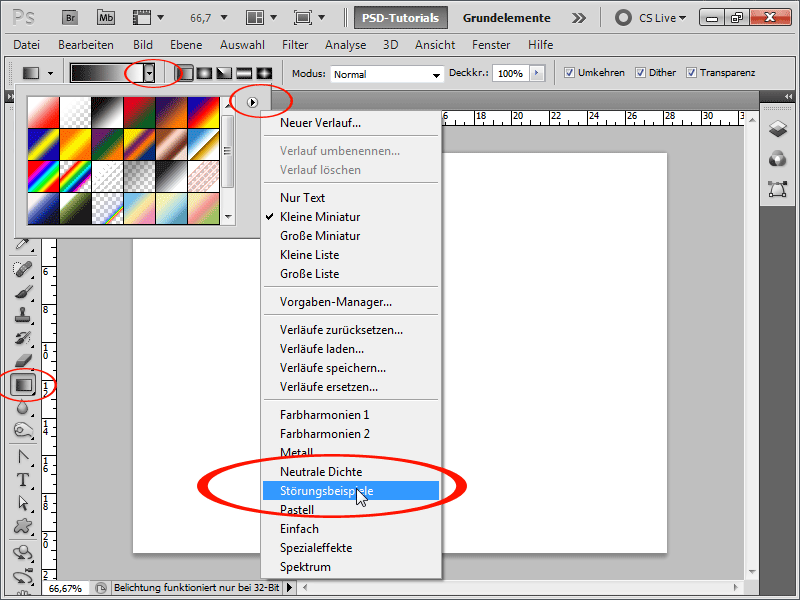Uncheck the Transparenz option
Image resolution: width=800 pixels, height=600 pixels.
[691, 73]
